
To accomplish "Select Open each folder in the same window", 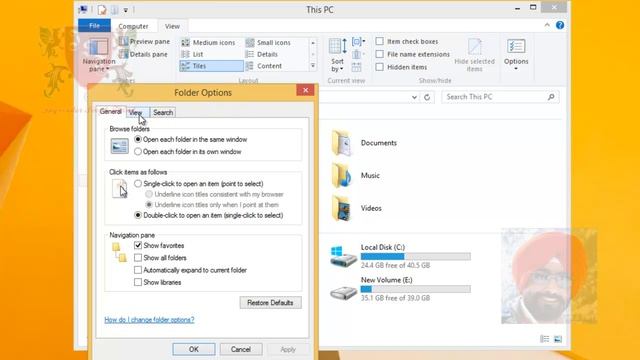I will click(x=138, y=139).
